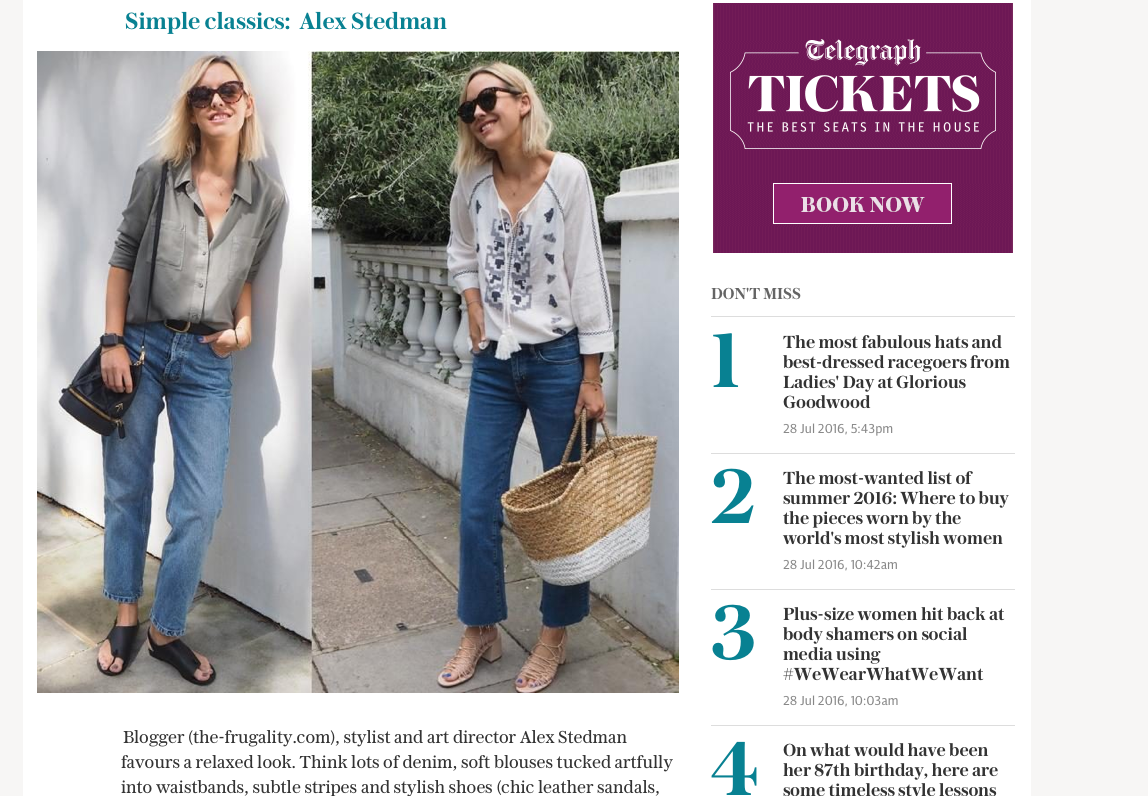Click the DON'T MISS section header

pyautogui.click(x=756, y=294)
